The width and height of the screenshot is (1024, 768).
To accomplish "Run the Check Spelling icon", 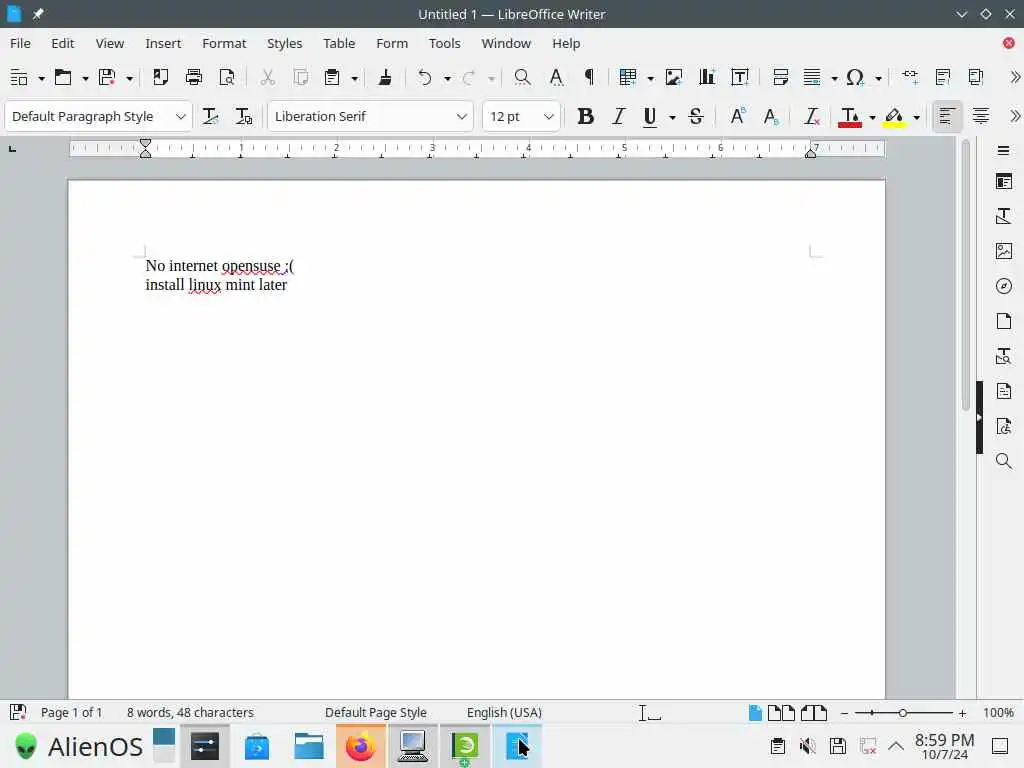I will pos(556,78).
